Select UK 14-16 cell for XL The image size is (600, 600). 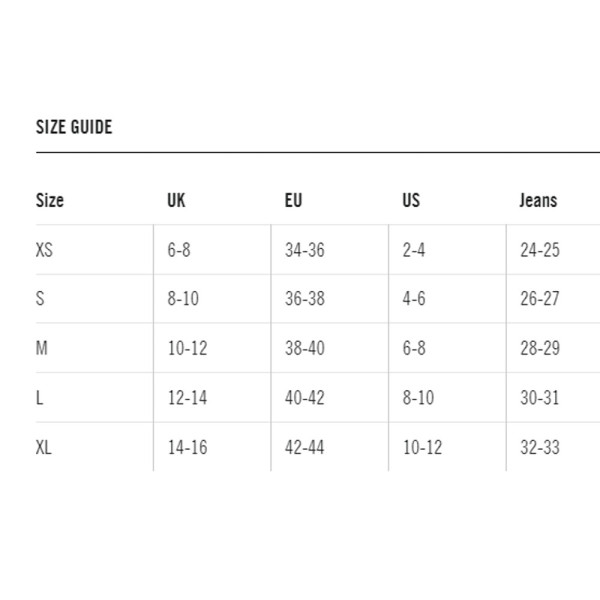[188, 447]
